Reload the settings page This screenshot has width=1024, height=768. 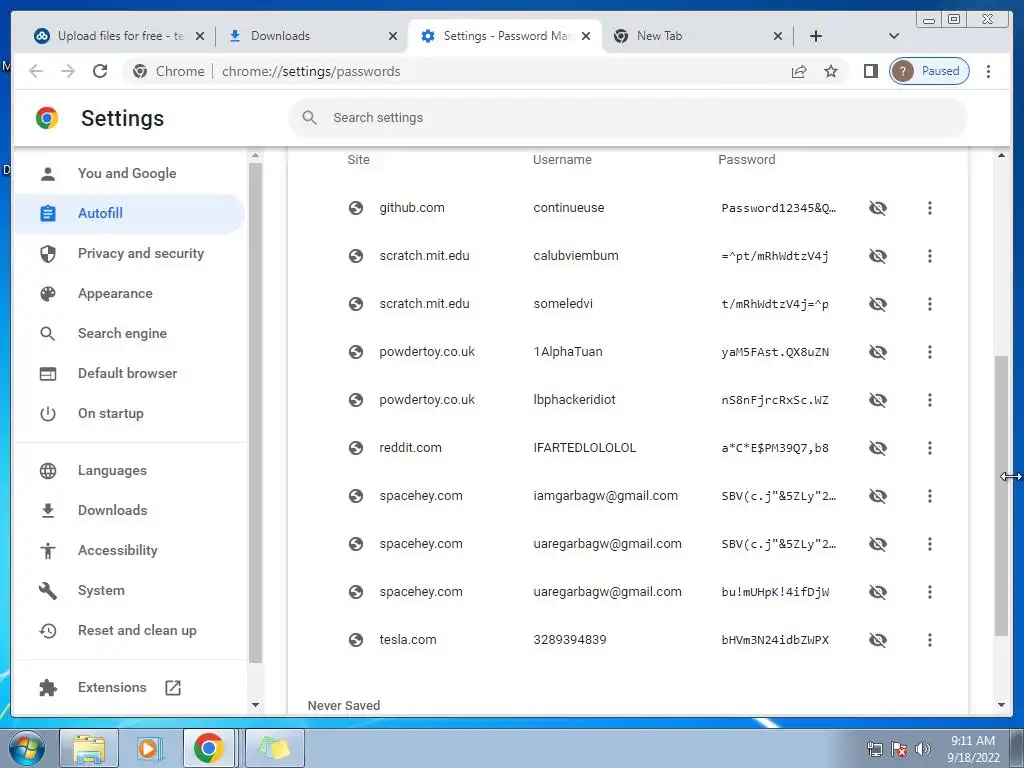click(100, 71)
